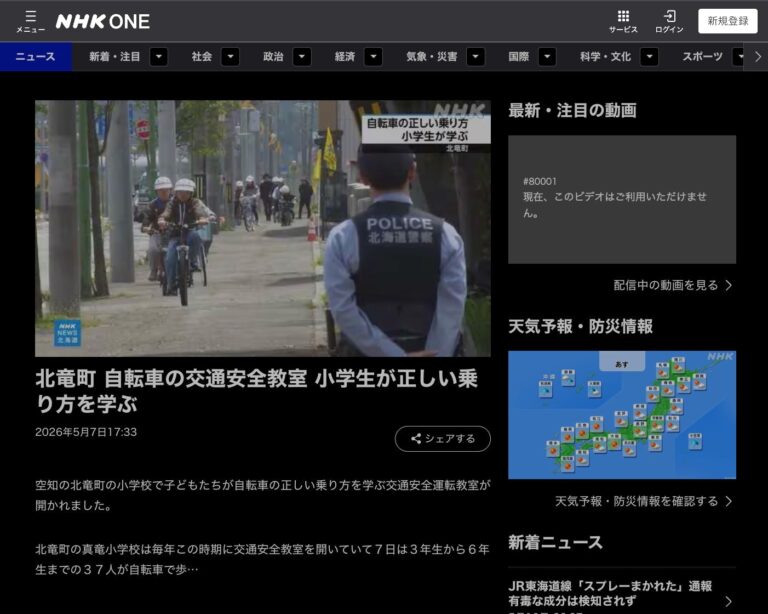Click the share icon in シェアする
The width and height of the screenshot is (768, 614).
[416, 439]
